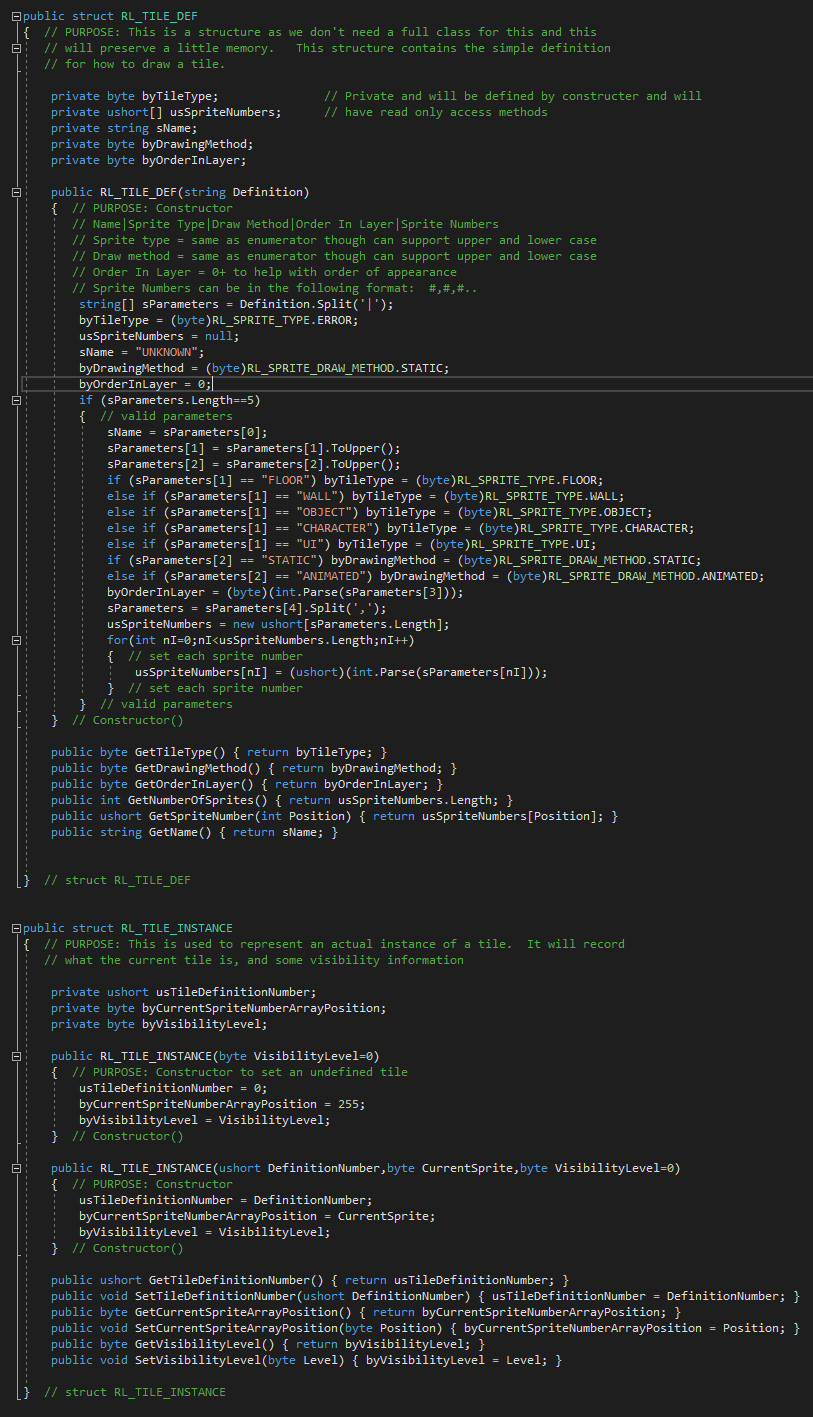Viewport: 813px width, 1417px height.
Task: Click the sParameters[1].ToUpper() line
Action: coord(254,448)
